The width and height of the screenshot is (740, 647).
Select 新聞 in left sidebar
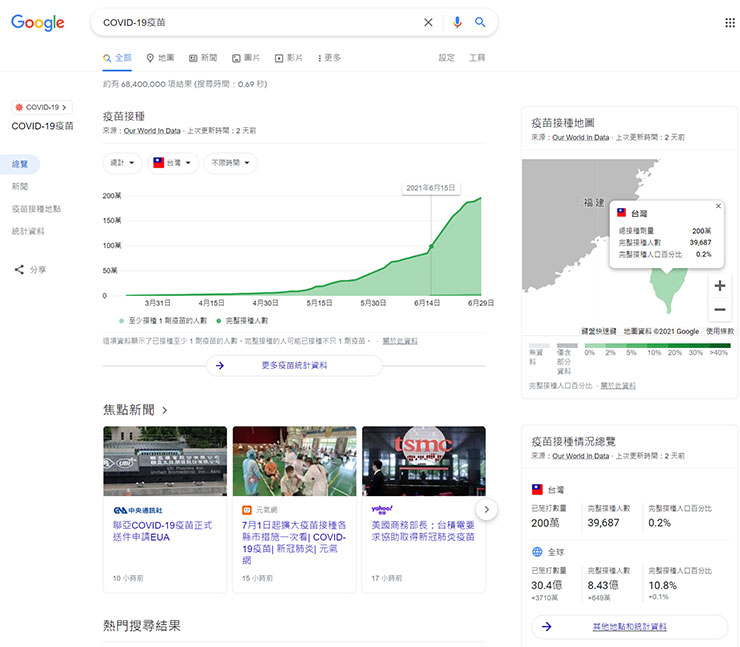pos(20,186)
